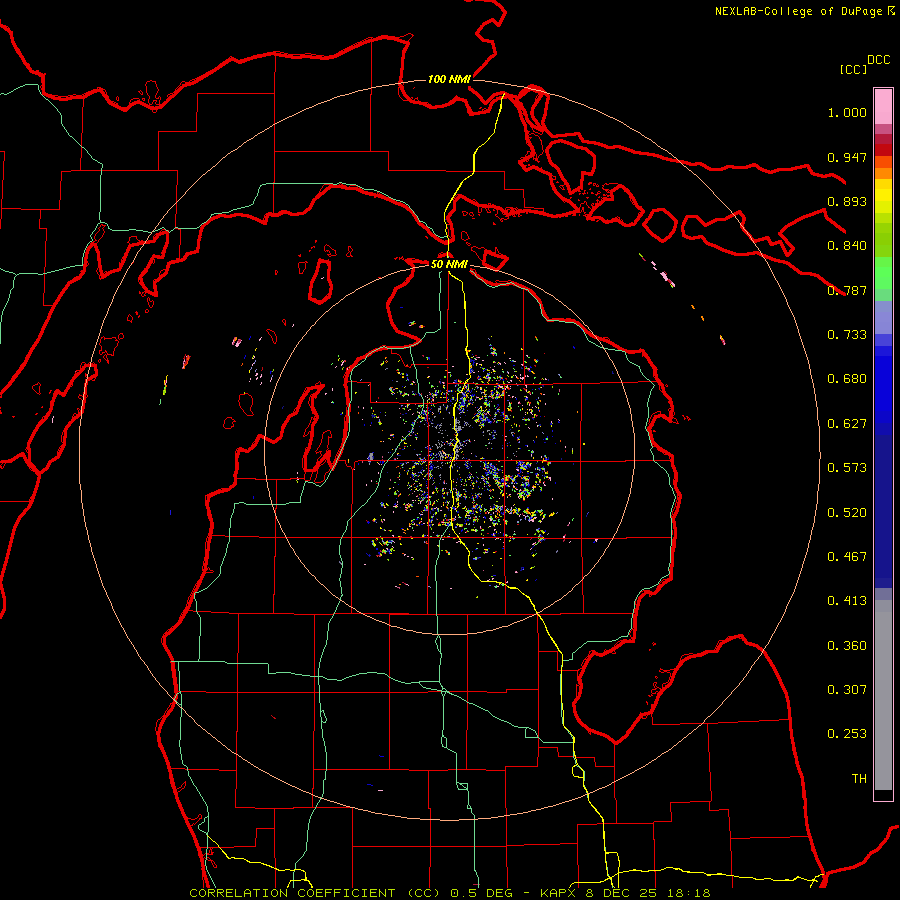Click the 0.253 scale value
Screen dimensions: 900x900
[847, 734]
